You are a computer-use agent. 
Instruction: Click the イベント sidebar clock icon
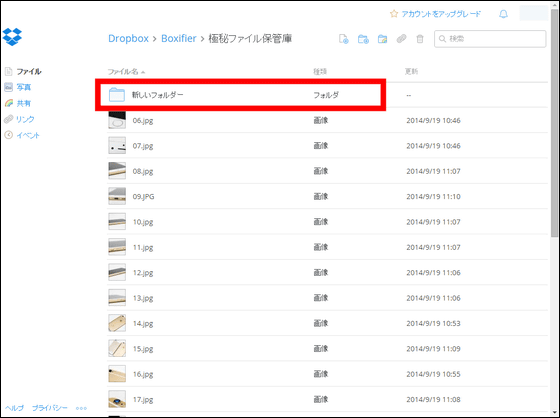point(9,135)
